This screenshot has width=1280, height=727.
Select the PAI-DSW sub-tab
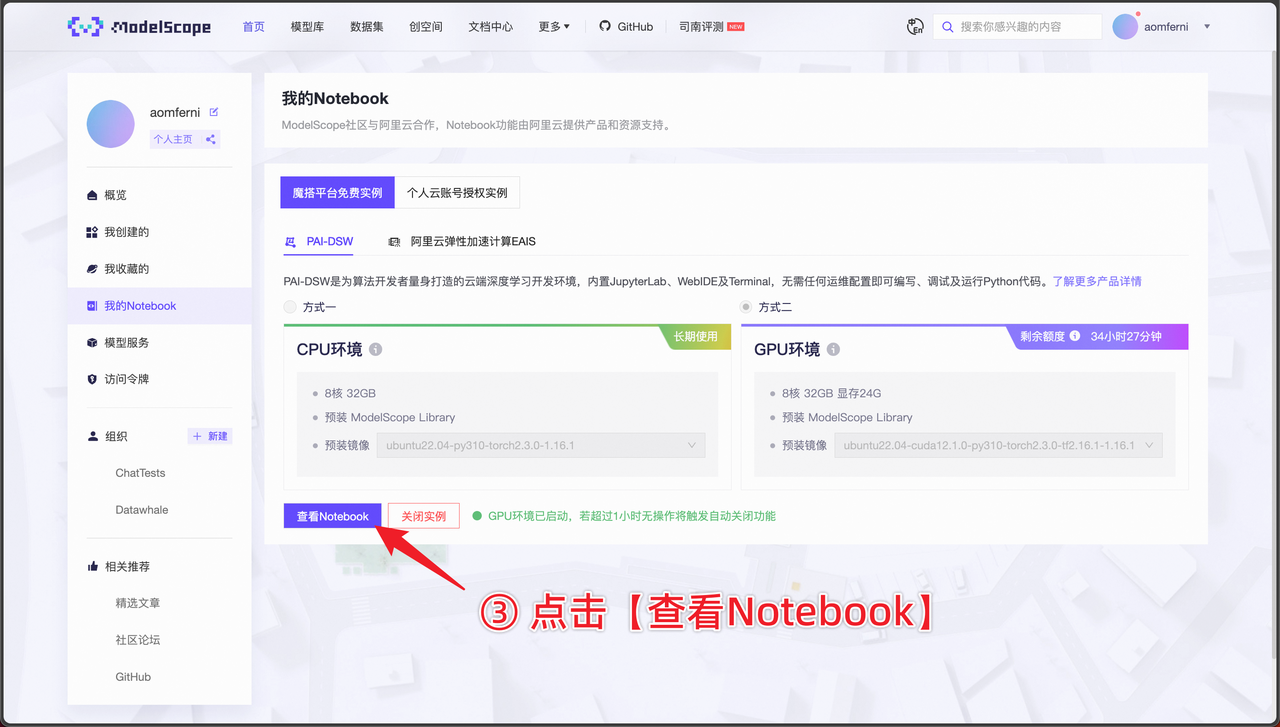(x=320, y=242)
